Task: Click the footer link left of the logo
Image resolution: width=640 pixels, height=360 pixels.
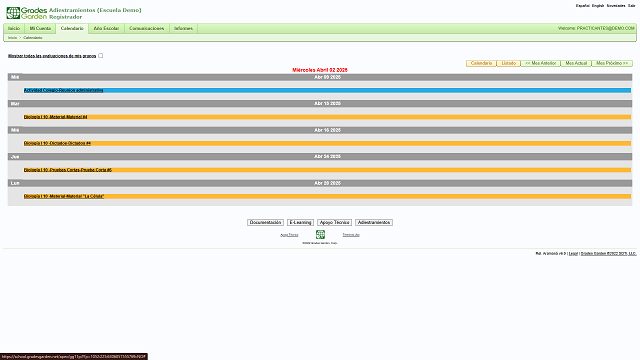Action: point(289,235)
